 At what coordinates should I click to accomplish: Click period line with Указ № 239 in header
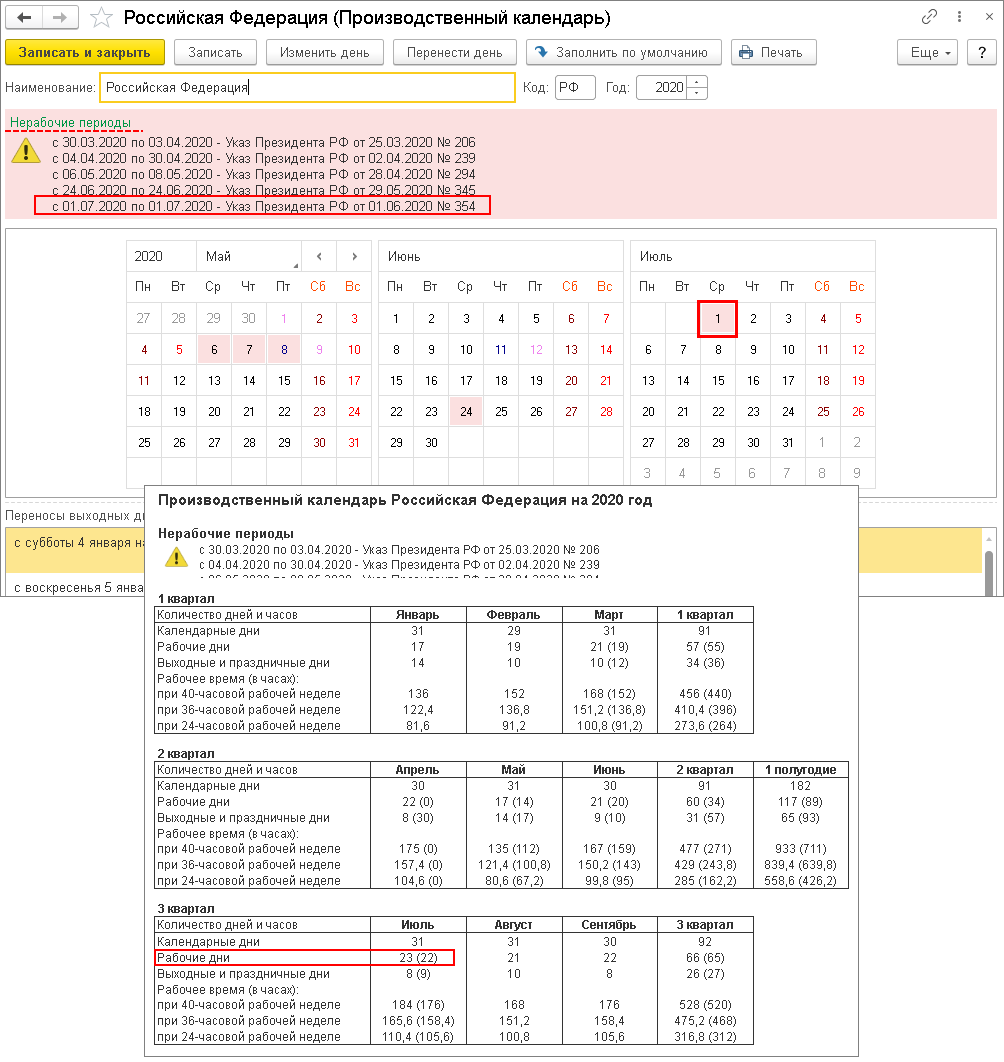tap(264, 158)
